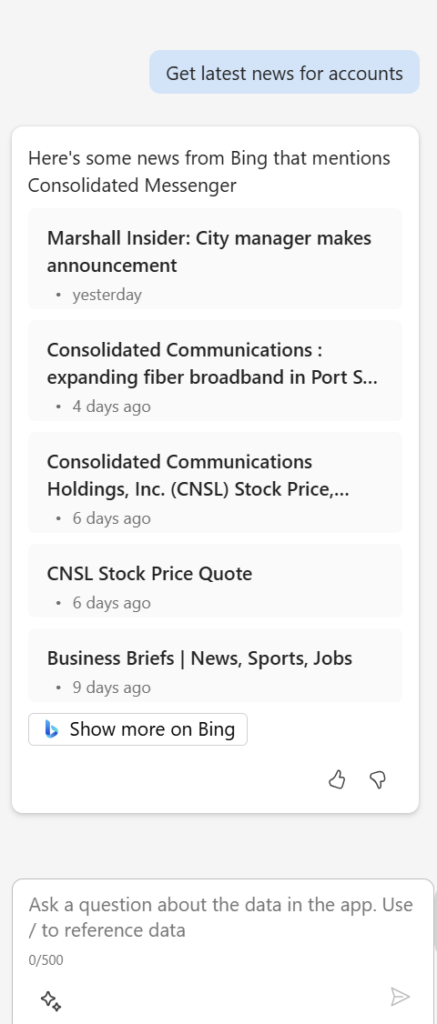Click the 9 days ago timestamp
The image size is (437, 1024).
coord(111,687)
